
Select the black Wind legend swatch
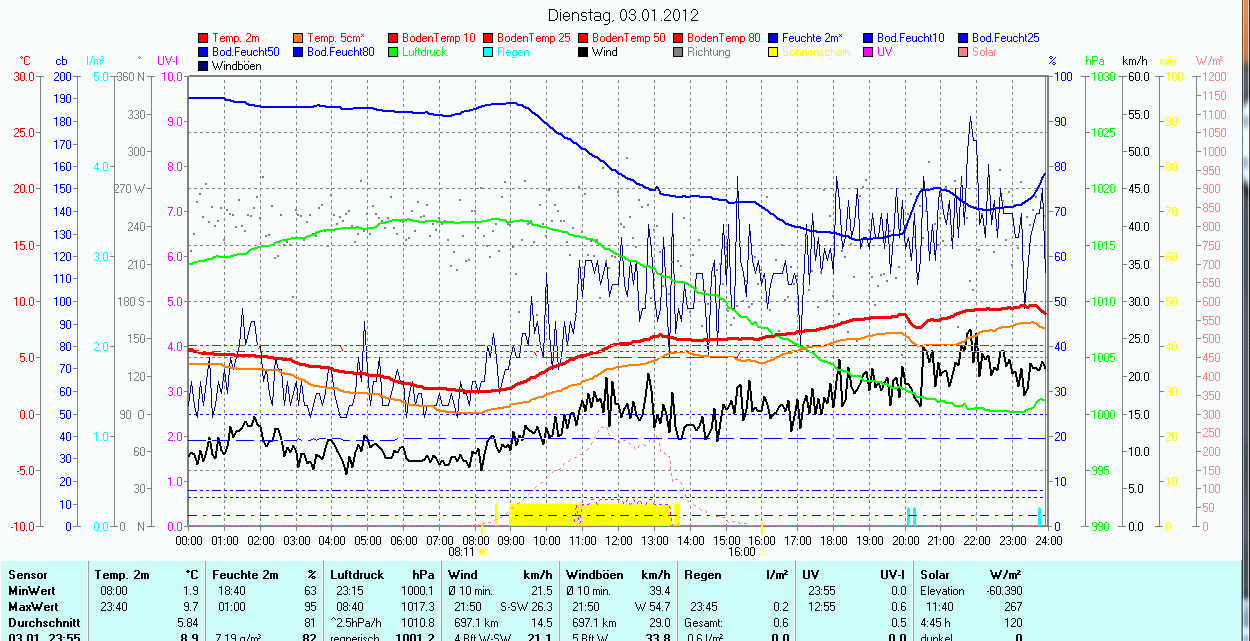(584, 52)
